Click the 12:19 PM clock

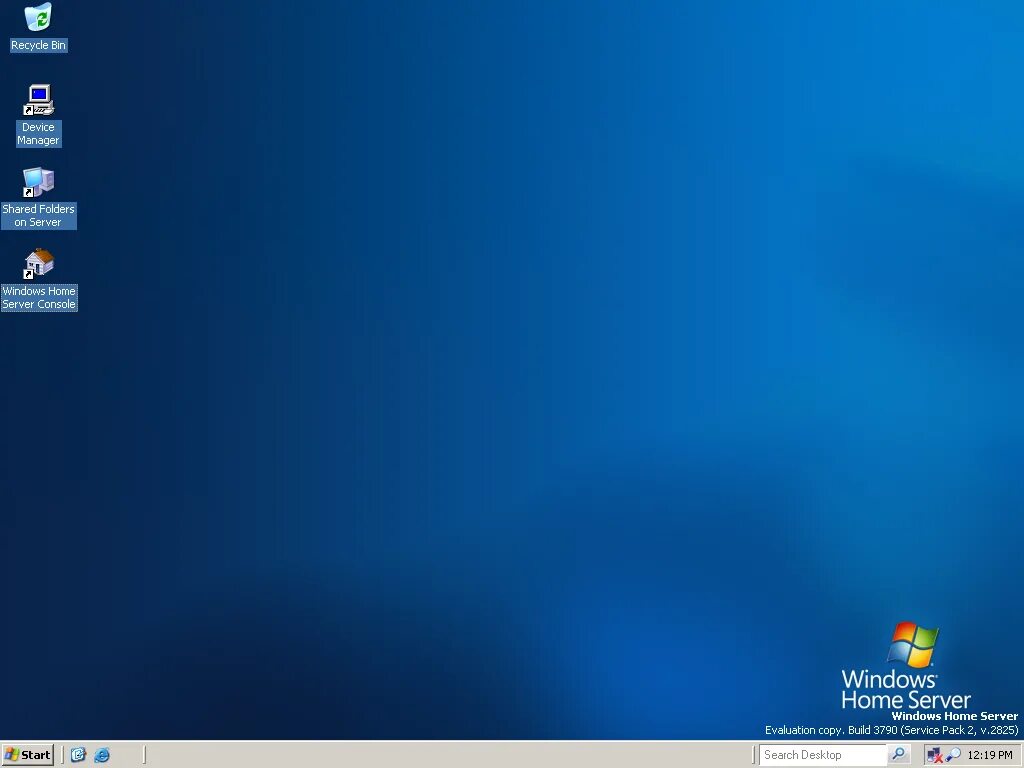(x=989, y=755)
